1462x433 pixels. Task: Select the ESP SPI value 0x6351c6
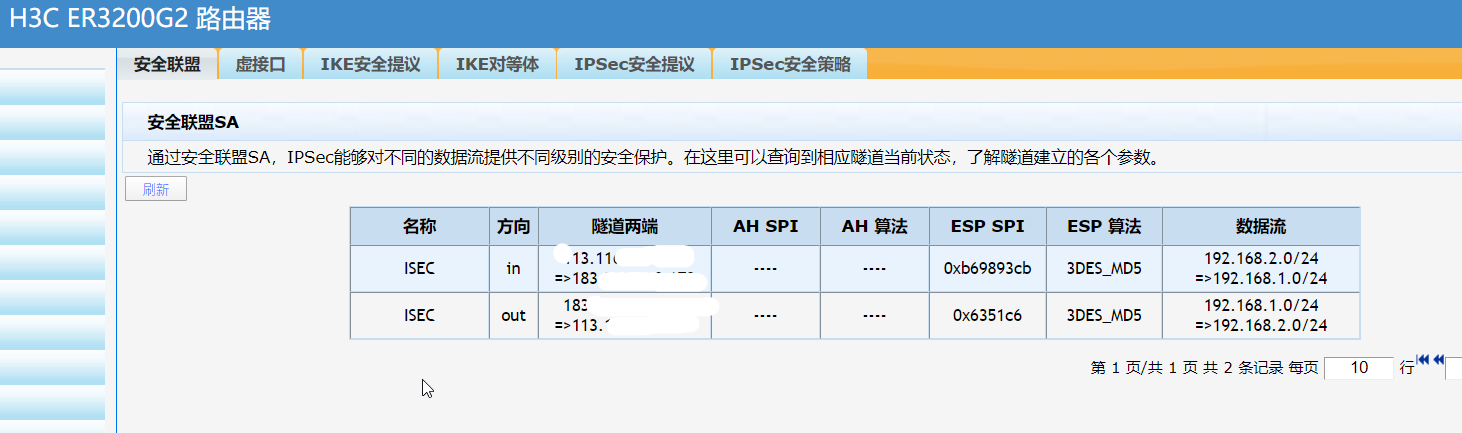(987, 315)
